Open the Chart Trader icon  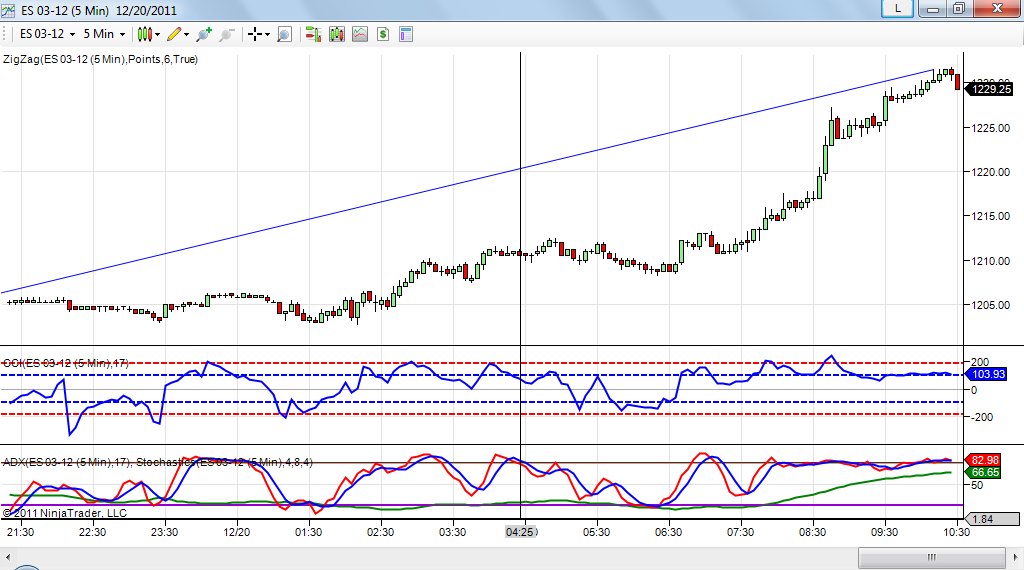click(x=313, y=34)
